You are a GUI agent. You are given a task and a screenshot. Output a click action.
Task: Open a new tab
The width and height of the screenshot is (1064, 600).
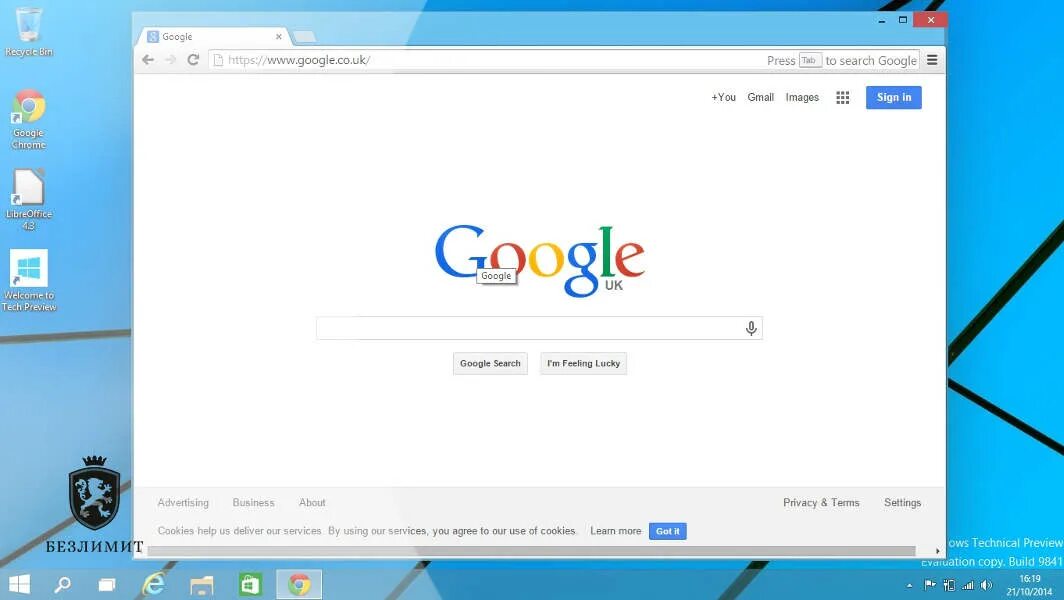[x=305, y=37]
